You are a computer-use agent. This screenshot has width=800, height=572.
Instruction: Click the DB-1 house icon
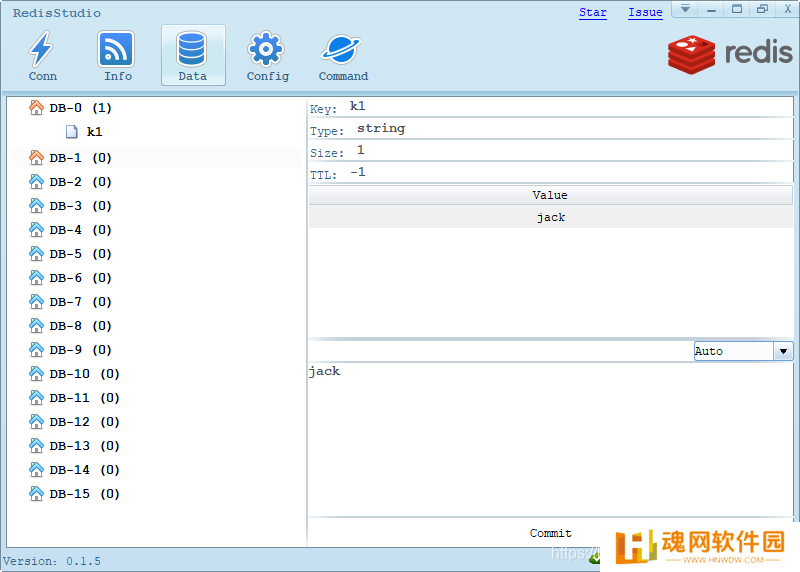pos(36,158)
